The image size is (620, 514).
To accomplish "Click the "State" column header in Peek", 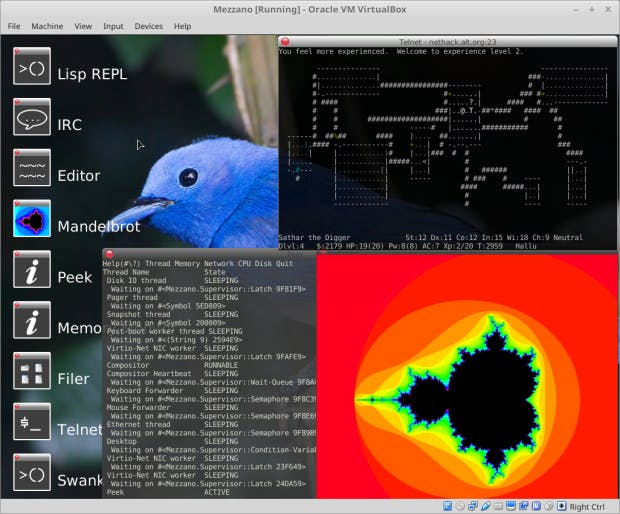I will 215,272.
